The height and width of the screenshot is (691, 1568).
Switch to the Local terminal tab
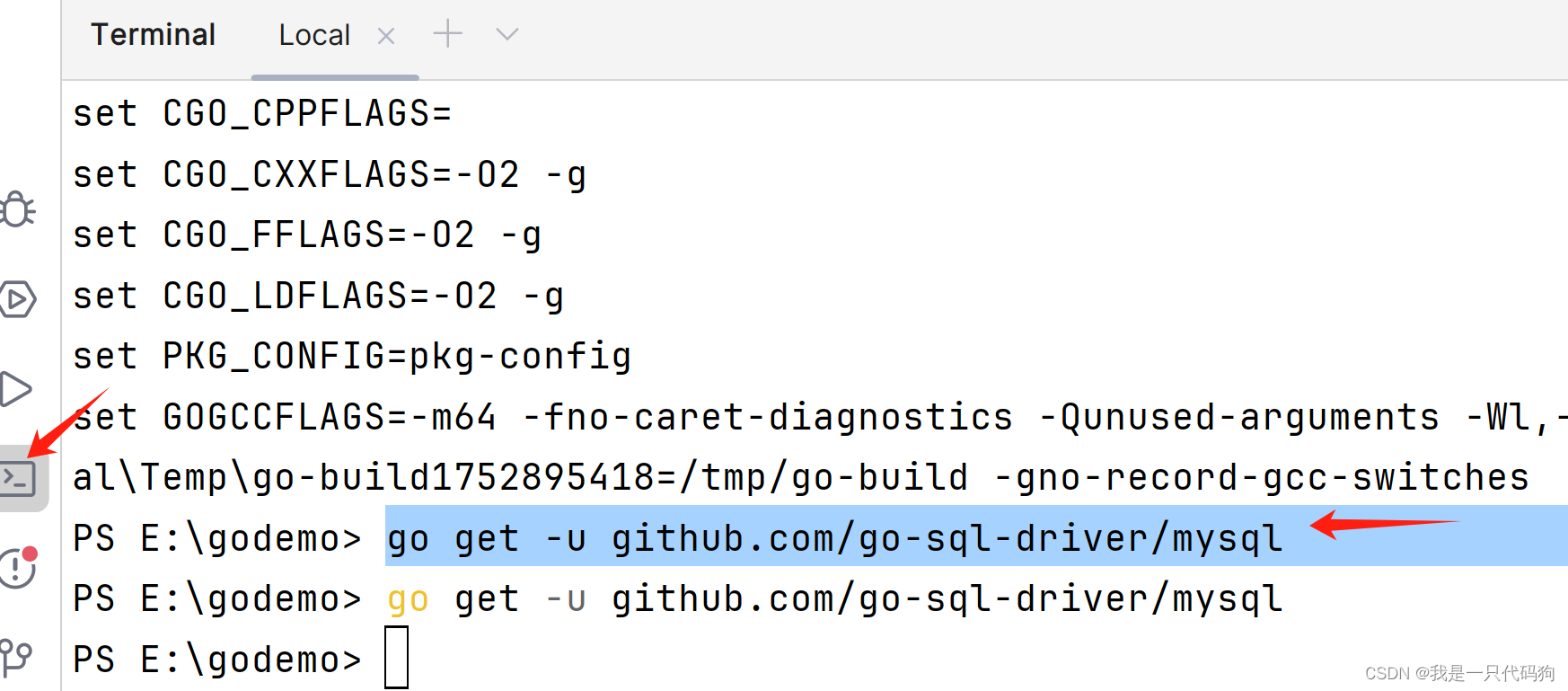coord(314,34)
